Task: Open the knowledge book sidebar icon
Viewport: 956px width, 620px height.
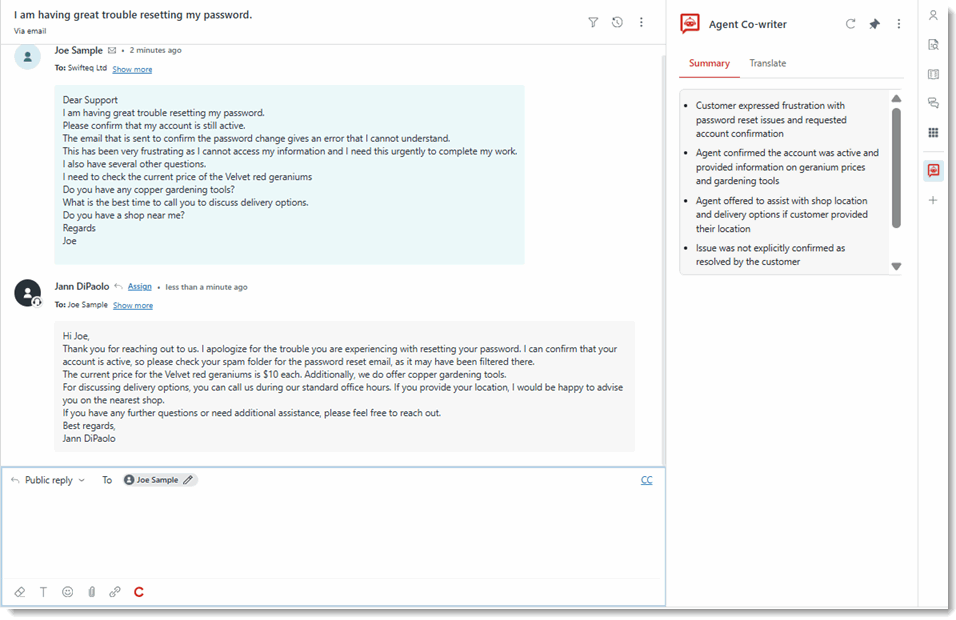Action: coord(933,74)
